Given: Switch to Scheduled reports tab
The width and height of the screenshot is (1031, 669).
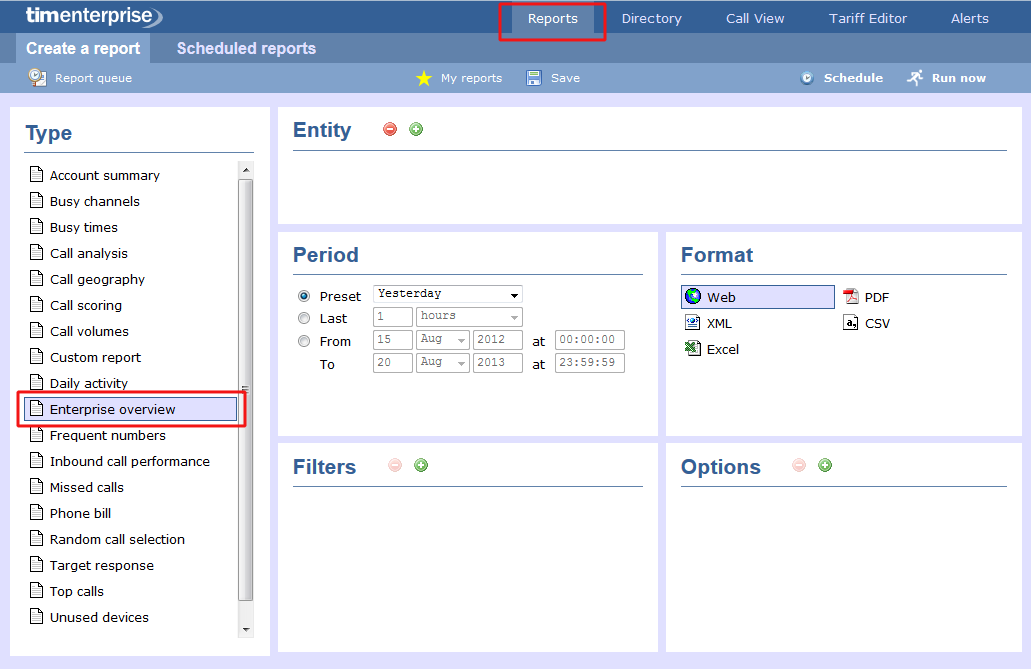Looking at the screenshot, I should (246, 48).
